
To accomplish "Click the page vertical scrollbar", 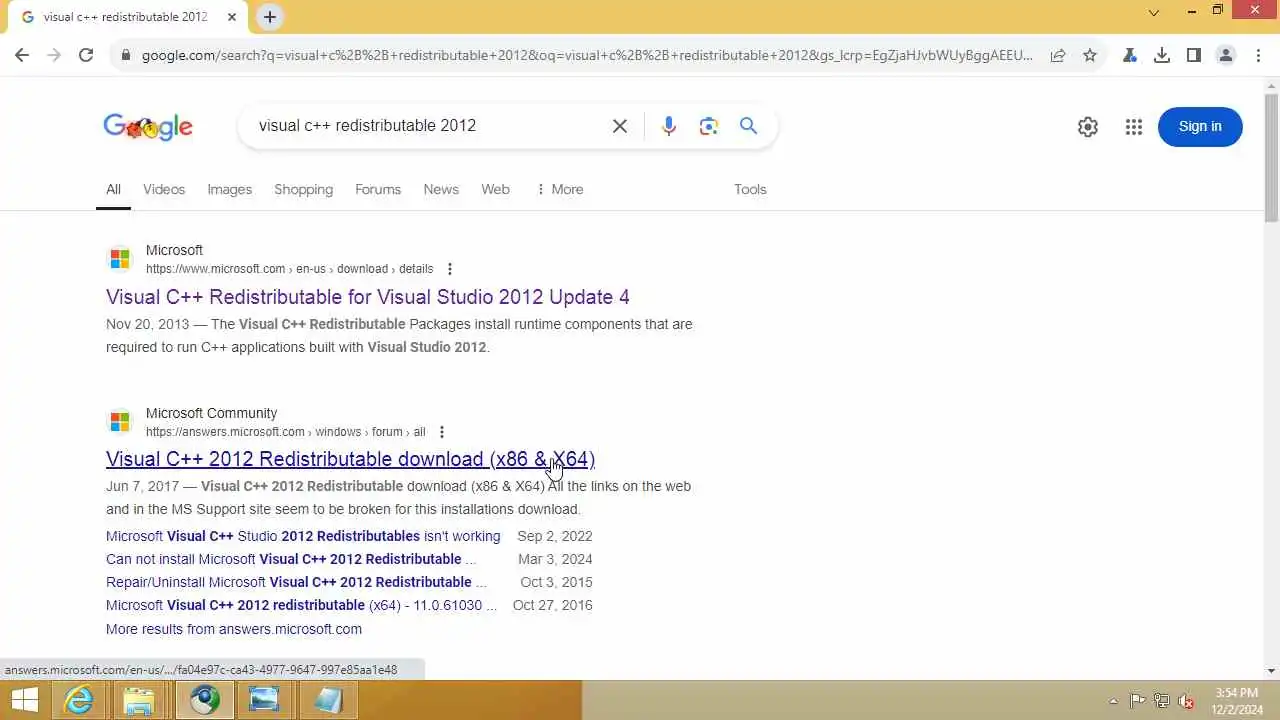I will tap(1271, 158).
